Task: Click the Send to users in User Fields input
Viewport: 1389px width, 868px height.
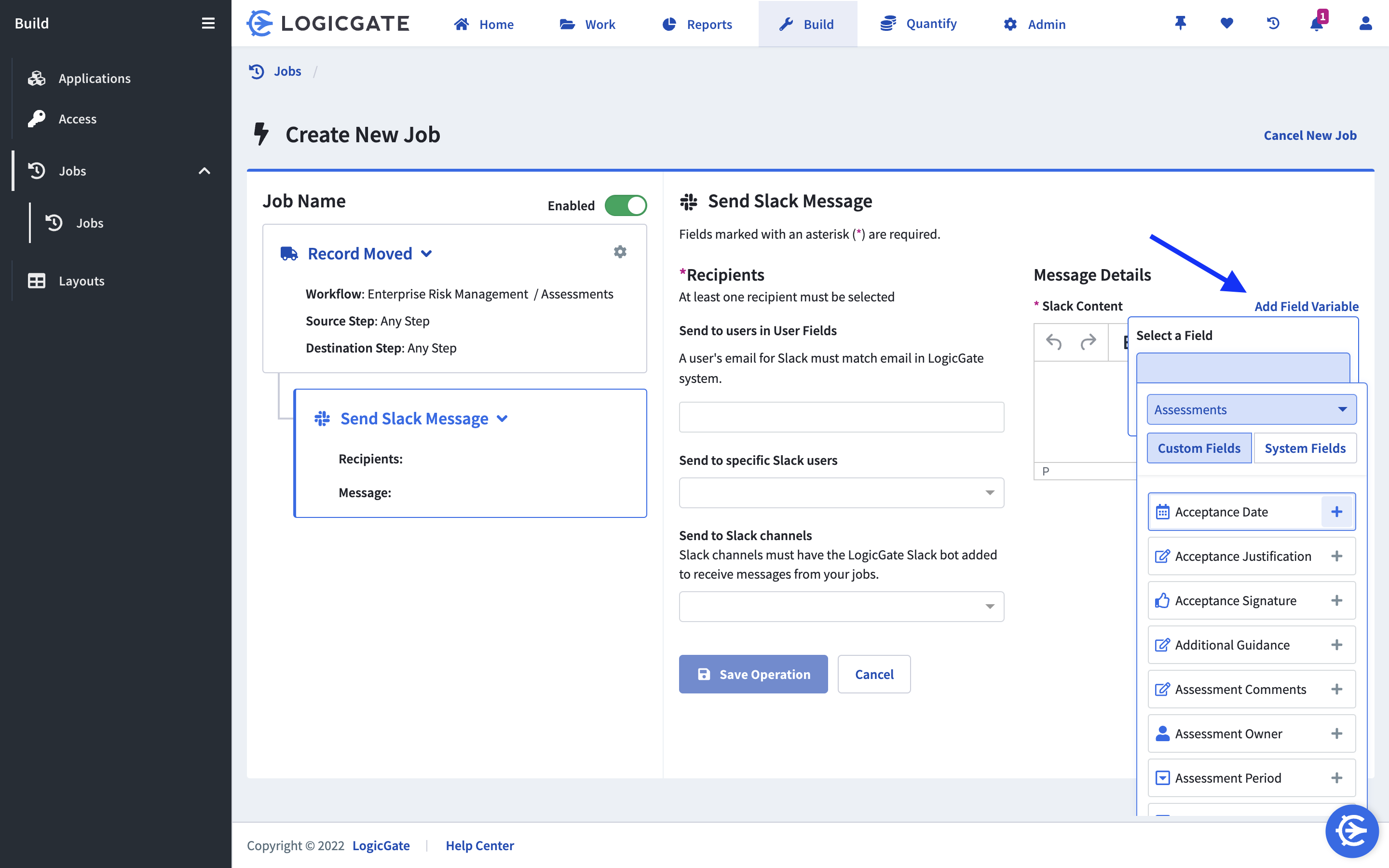Action: click(842, 417)
